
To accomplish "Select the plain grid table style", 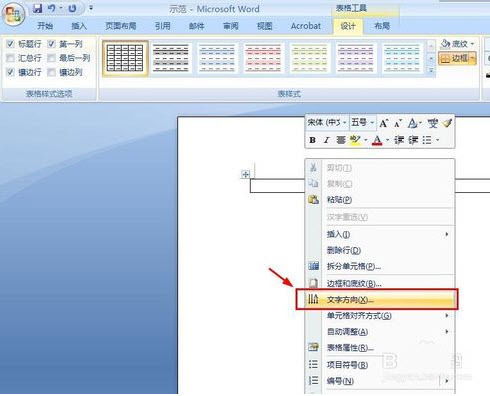I will 125,59.
